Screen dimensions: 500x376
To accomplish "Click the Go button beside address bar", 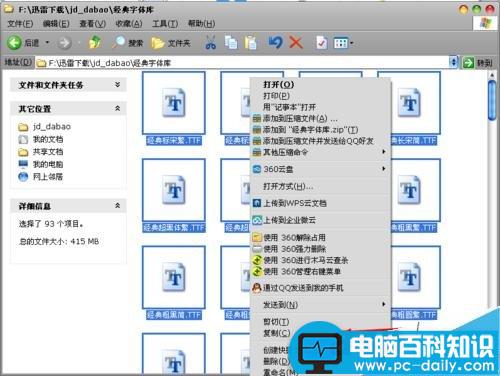I will (478, 63).
